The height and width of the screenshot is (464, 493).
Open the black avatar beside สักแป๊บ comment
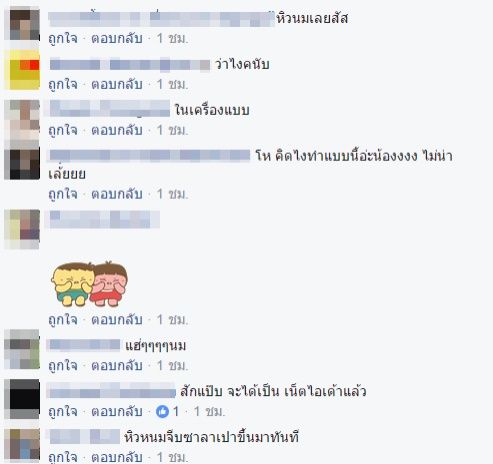pyautogui.click(x=24, y=399)
